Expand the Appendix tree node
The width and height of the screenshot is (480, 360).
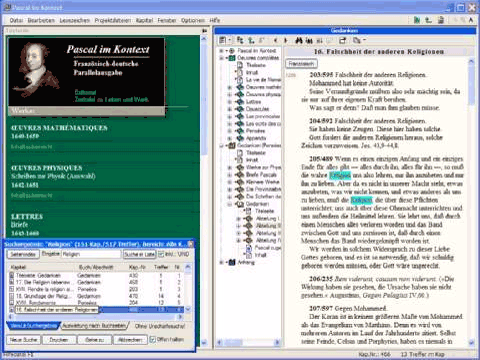(229, 138)
